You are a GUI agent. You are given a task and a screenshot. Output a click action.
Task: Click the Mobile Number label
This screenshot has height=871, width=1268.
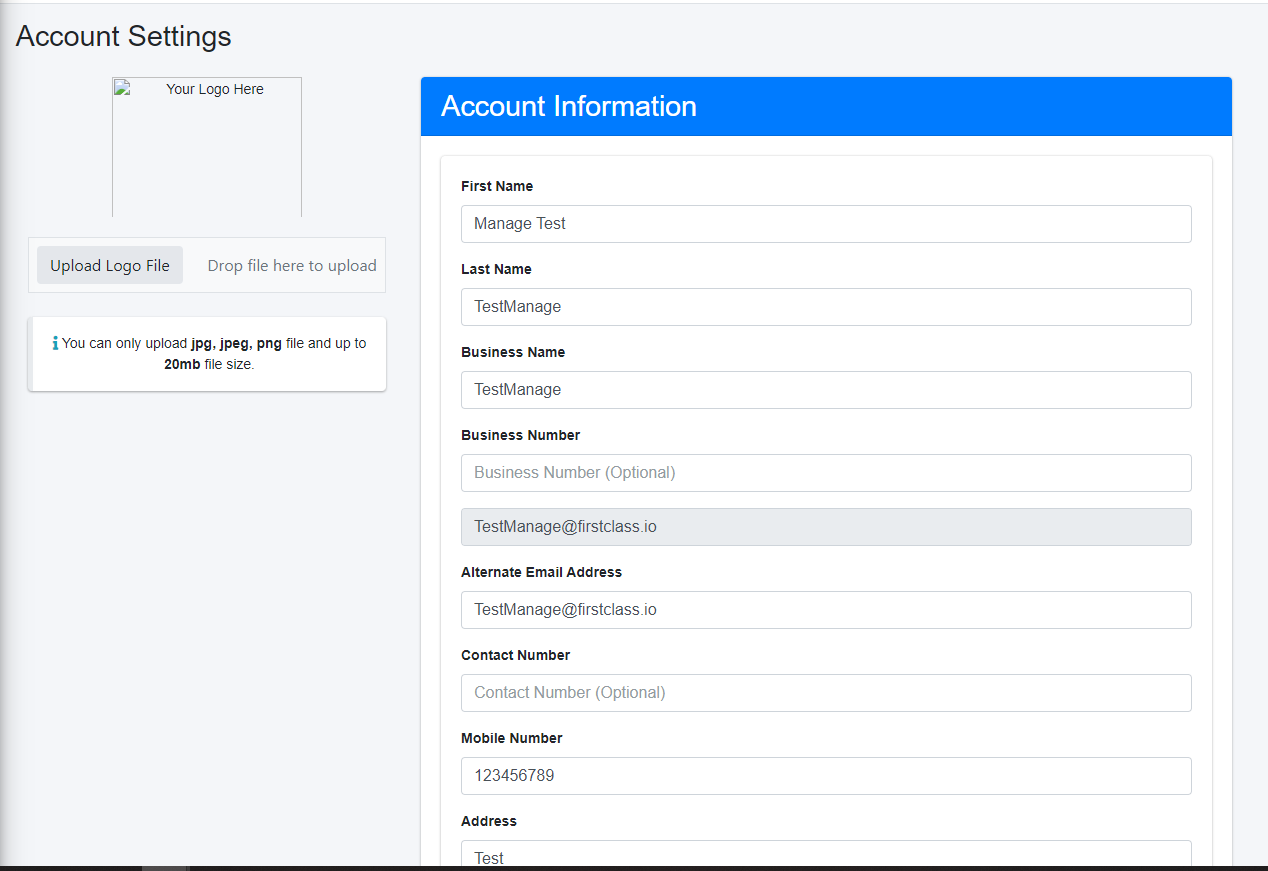tap(511, 738)
